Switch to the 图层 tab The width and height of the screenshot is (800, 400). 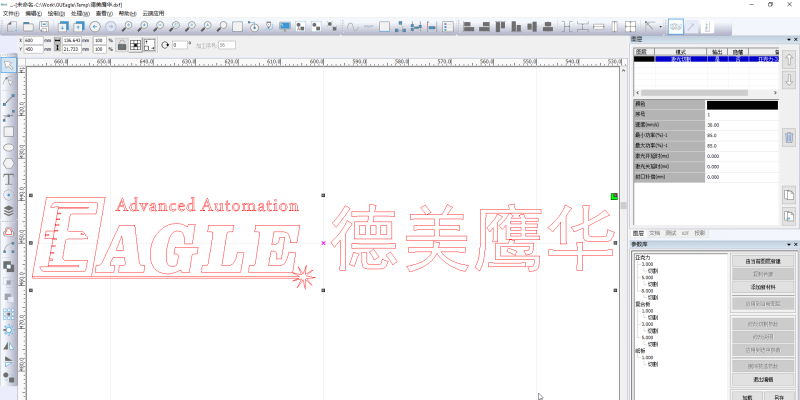[638, 233]
